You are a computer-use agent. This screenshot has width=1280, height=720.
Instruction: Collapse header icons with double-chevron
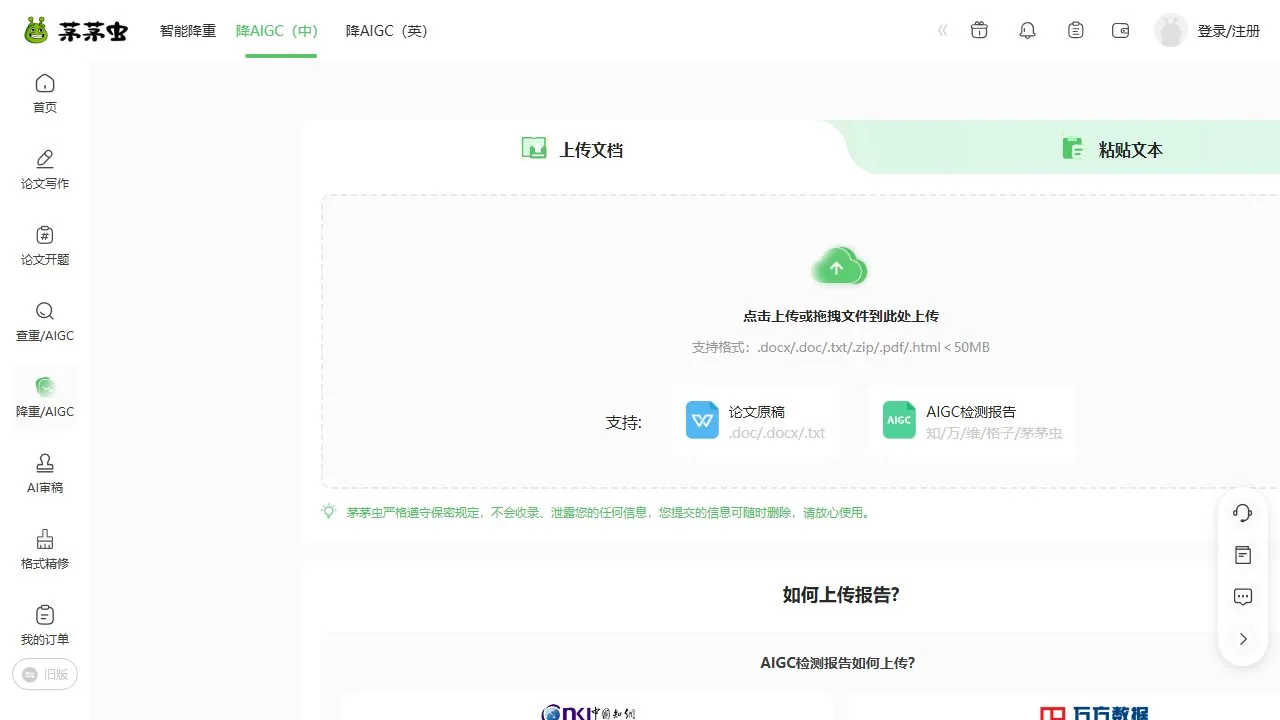coord(942,31)
